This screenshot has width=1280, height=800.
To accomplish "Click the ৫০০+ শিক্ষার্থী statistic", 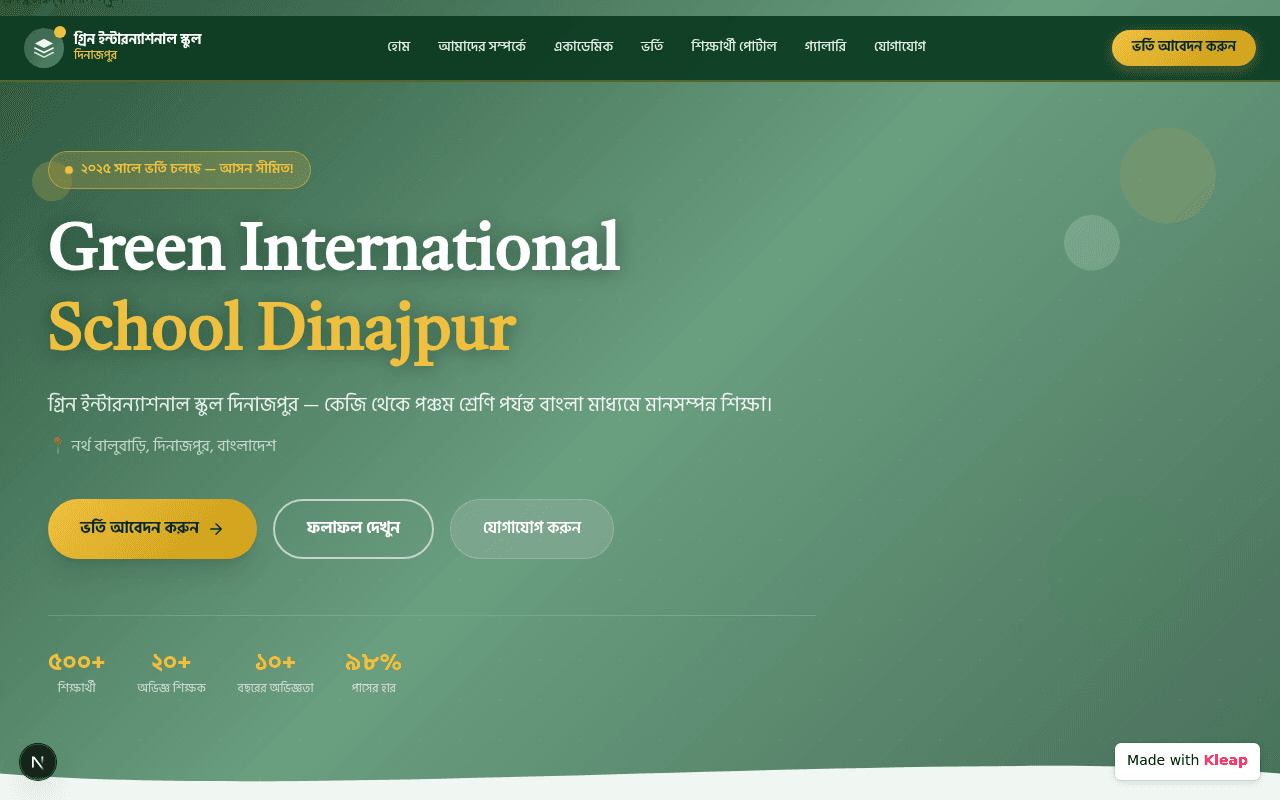I will click(x=77, y=673).
